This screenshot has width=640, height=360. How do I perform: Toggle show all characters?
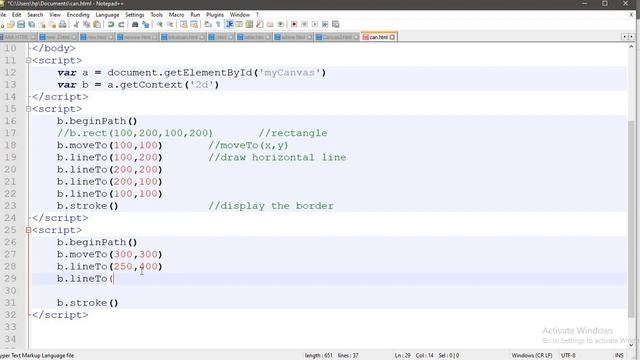218,24
